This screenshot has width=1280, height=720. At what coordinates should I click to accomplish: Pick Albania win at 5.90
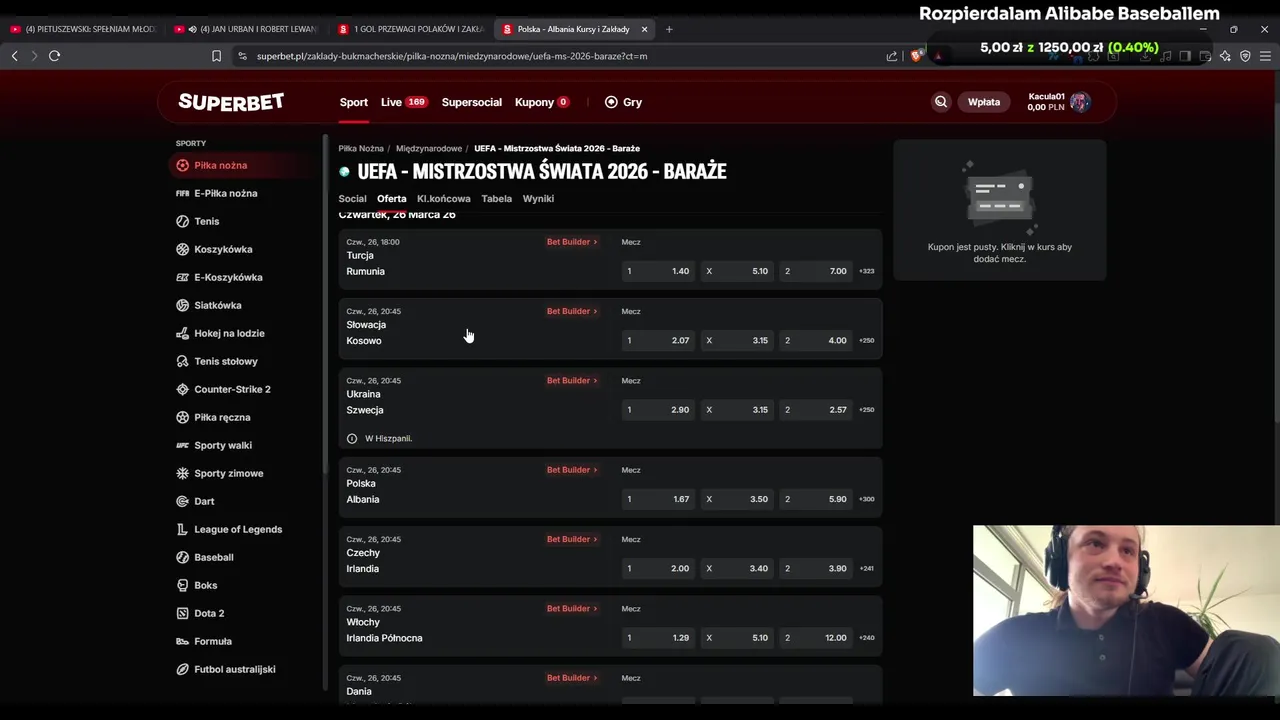pyautogui.click(x=816, y=499)
